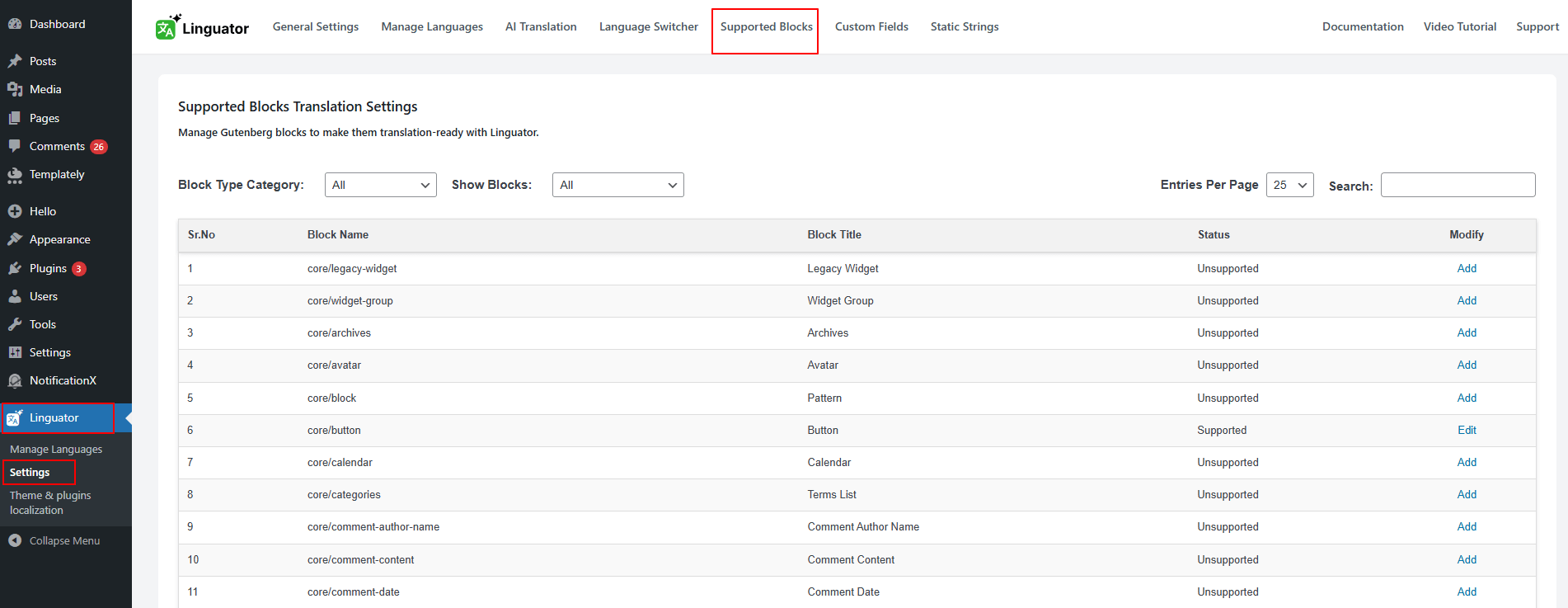Click the Comments count badge 26
The height and width of the screenshot is (608, 1568).
click(x=99, y=147)
